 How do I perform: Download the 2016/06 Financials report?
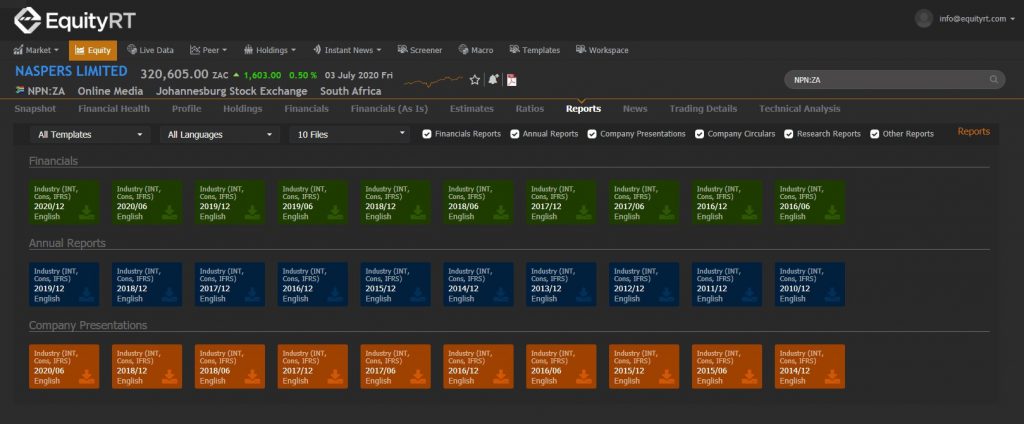click(833, 212)
